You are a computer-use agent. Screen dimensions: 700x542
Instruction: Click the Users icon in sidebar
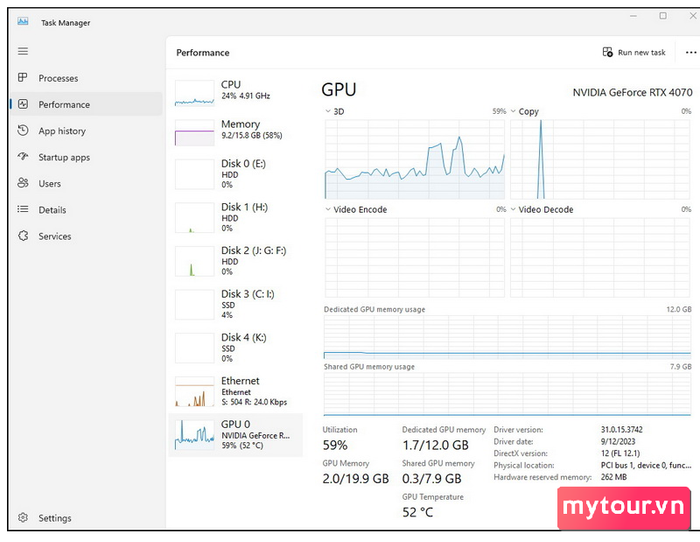point(23,184)
